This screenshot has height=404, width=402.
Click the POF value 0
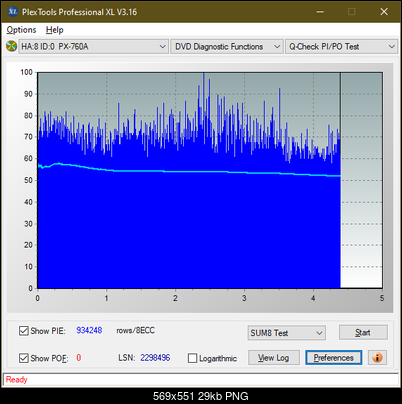(x=79, y=358)
